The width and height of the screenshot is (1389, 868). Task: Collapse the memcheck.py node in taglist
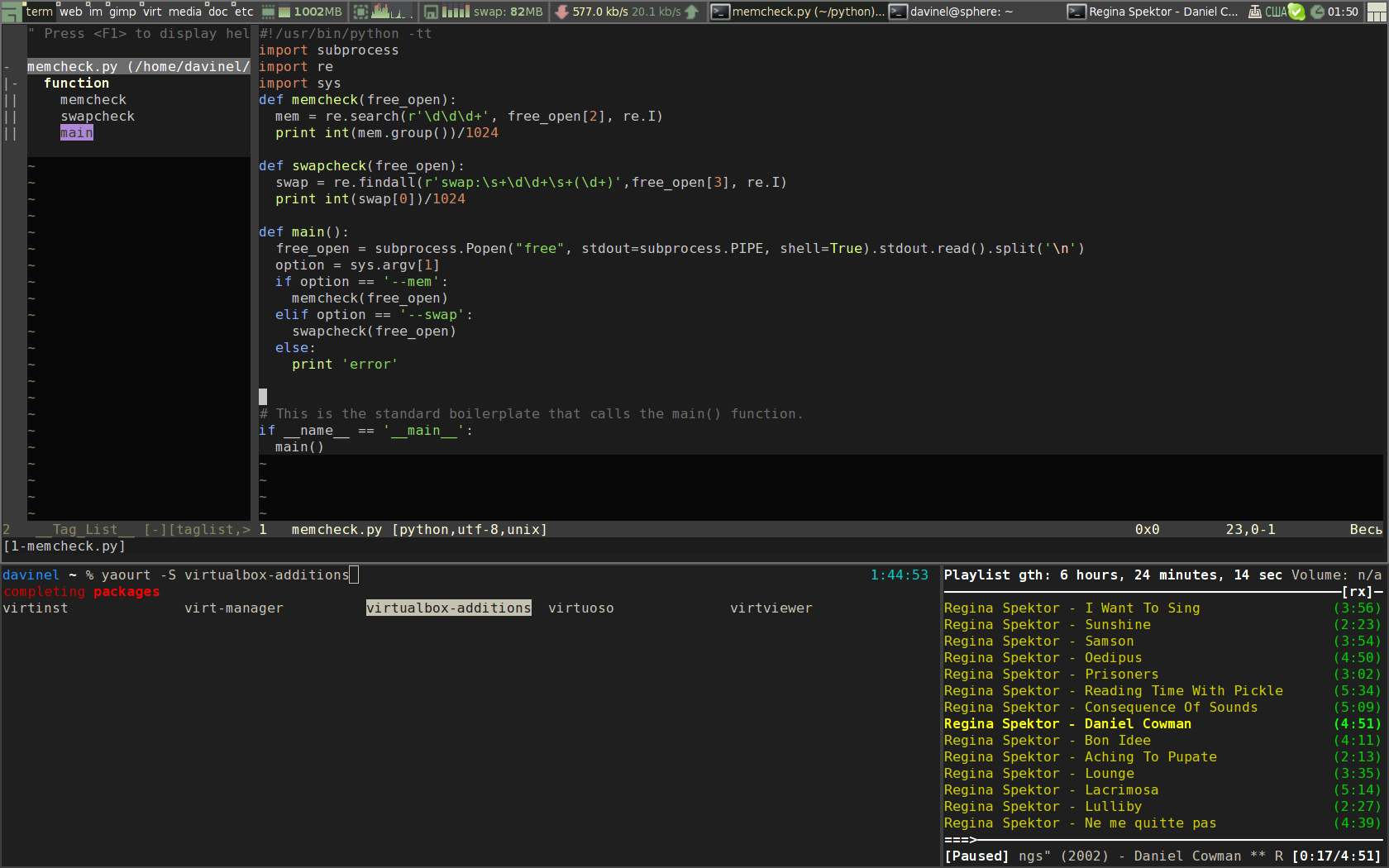[x=7, y=67]
